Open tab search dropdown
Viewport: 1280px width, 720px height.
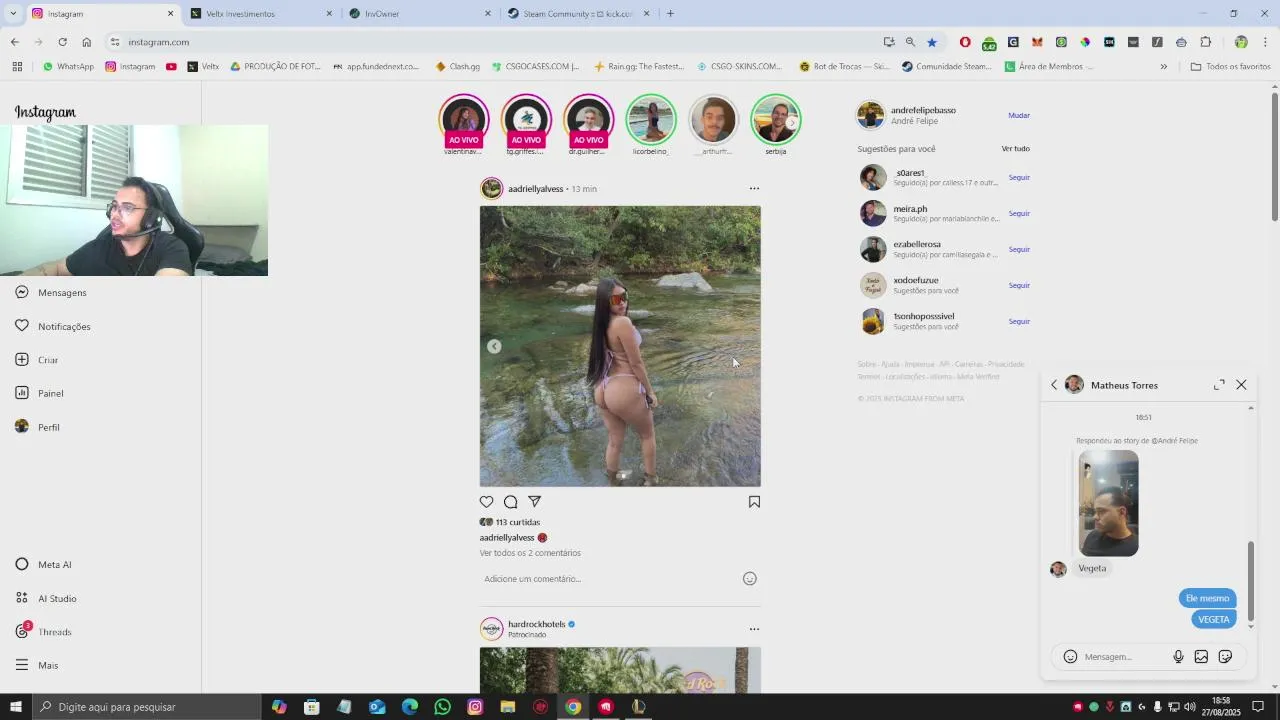13,14
